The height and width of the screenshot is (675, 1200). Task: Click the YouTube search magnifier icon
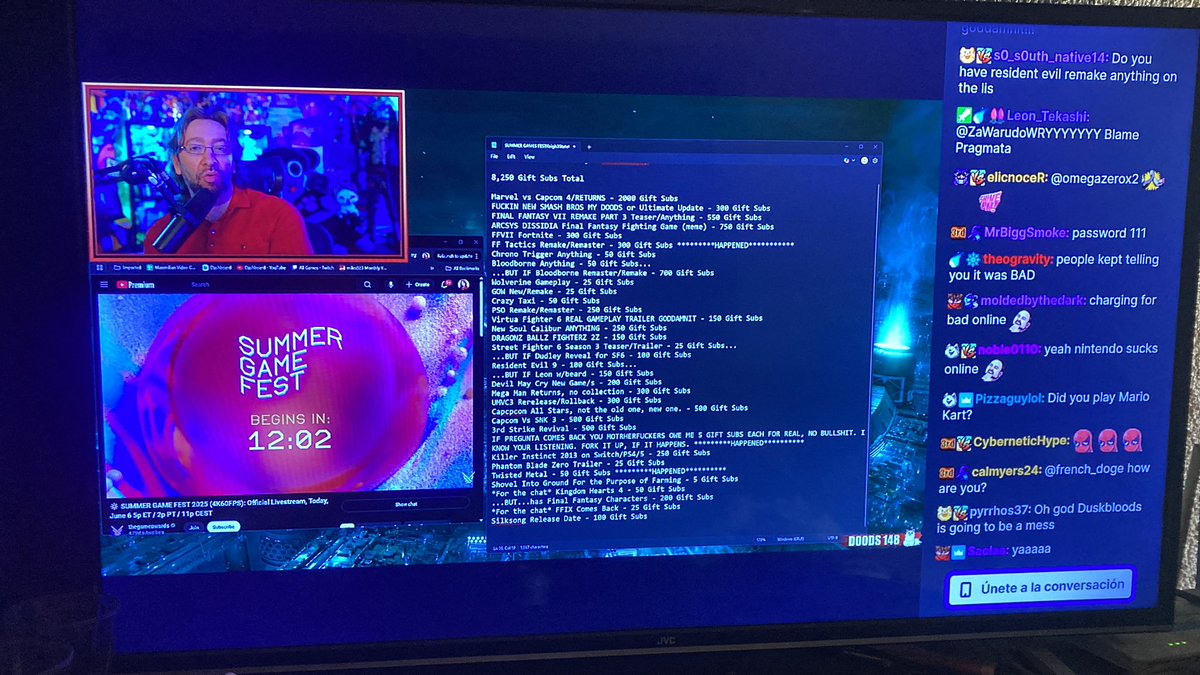tap(367, 285)
